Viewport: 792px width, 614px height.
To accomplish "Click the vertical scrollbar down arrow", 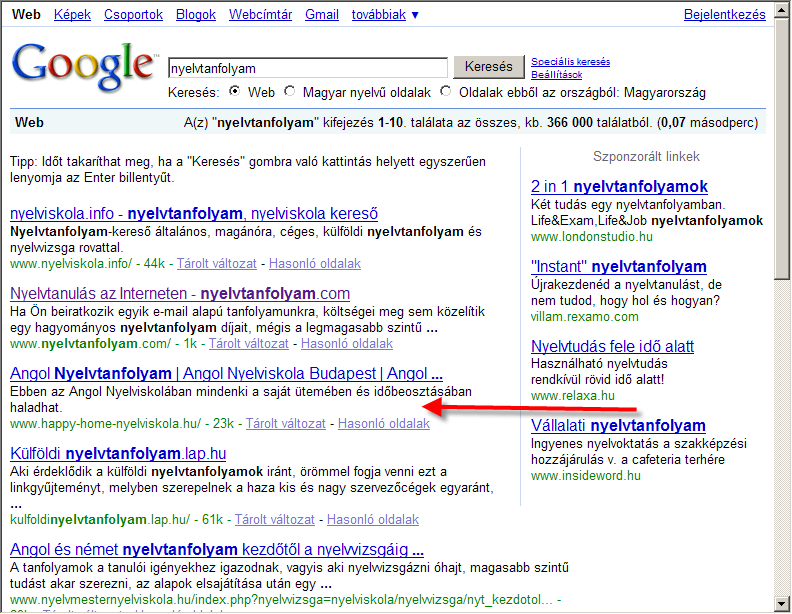I will pos(782,603).
